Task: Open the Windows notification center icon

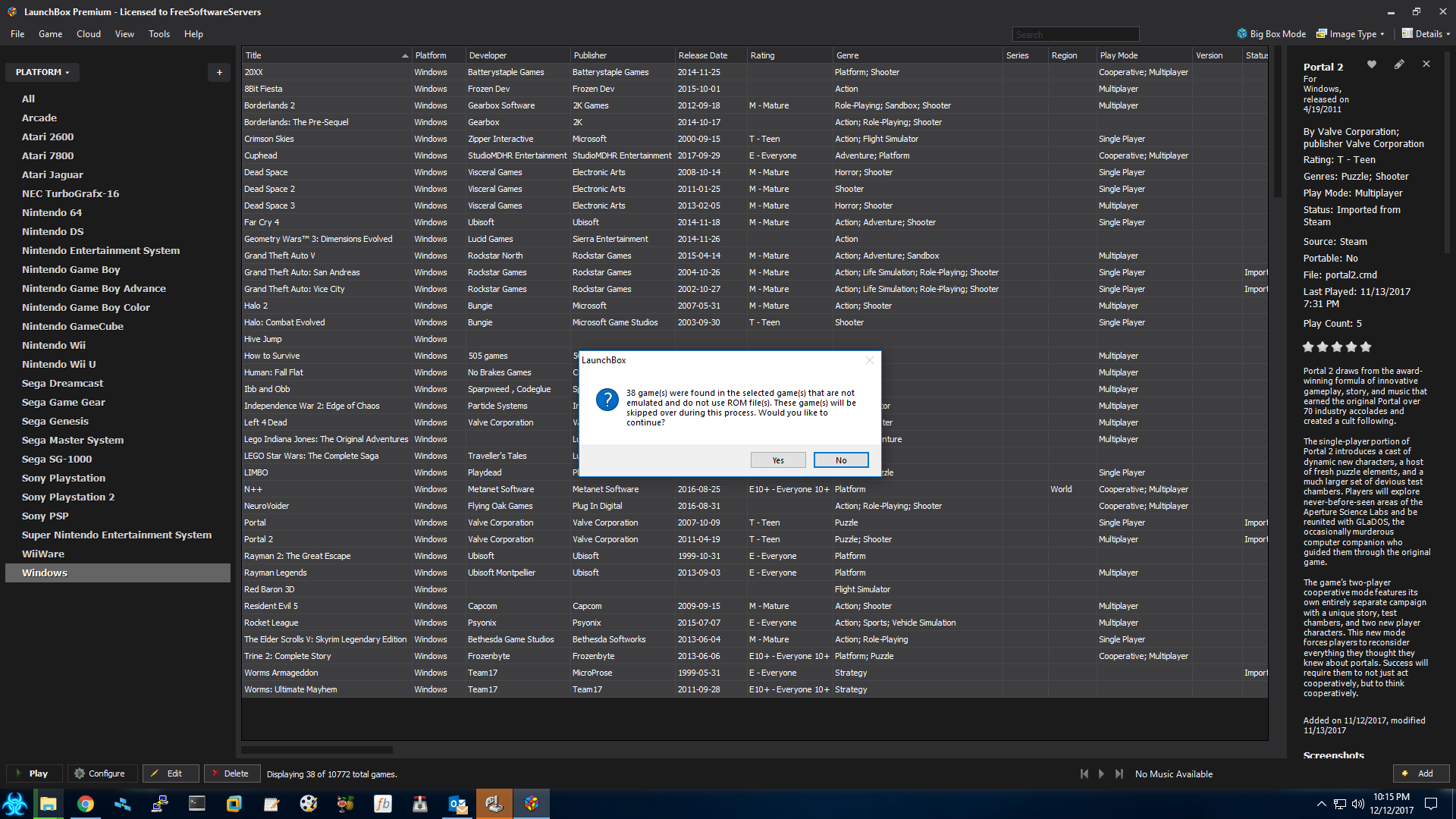Action: click(x=1431, y=804)
